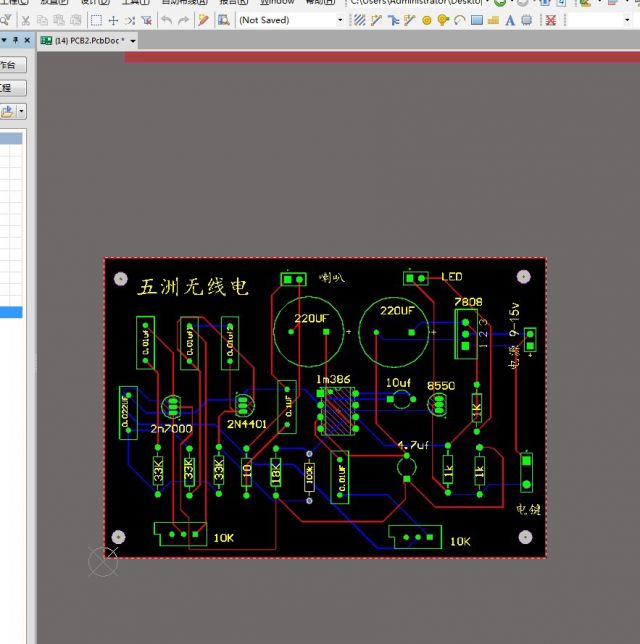Open the (Not Saved) filter combo box
640x644 pixels.
pos(291,20)
